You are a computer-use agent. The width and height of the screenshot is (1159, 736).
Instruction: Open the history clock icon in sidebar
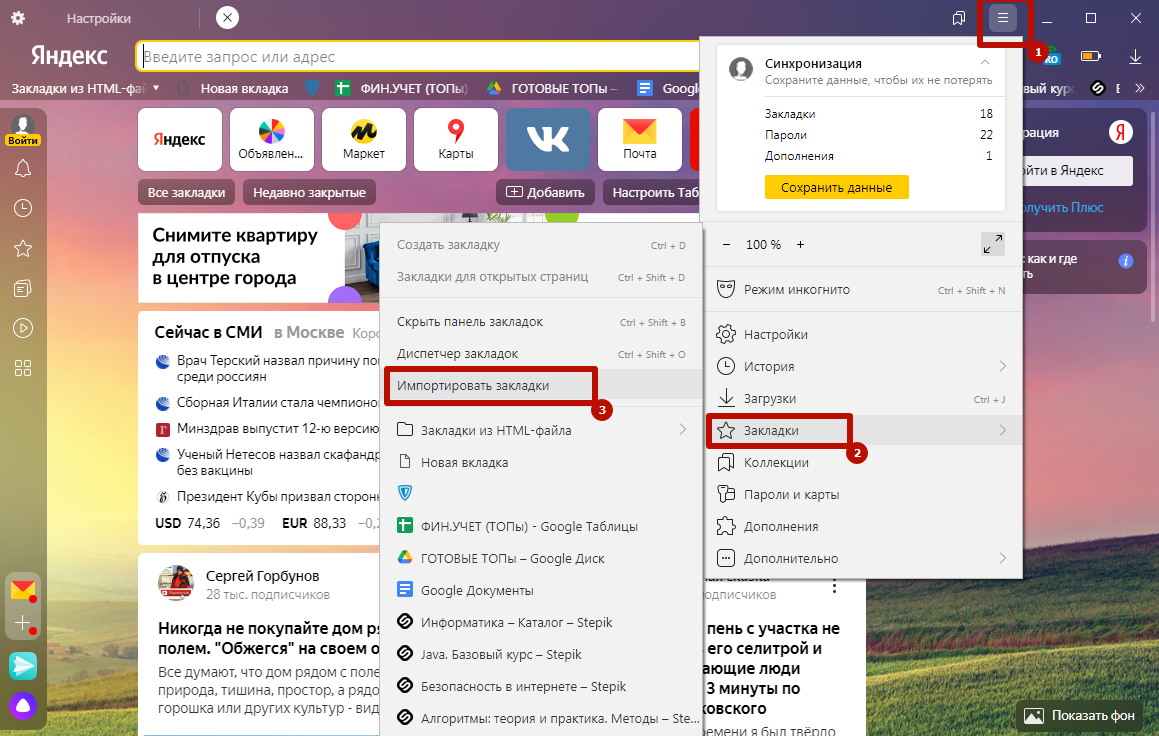pyautogui.click(x=22, y=208)
